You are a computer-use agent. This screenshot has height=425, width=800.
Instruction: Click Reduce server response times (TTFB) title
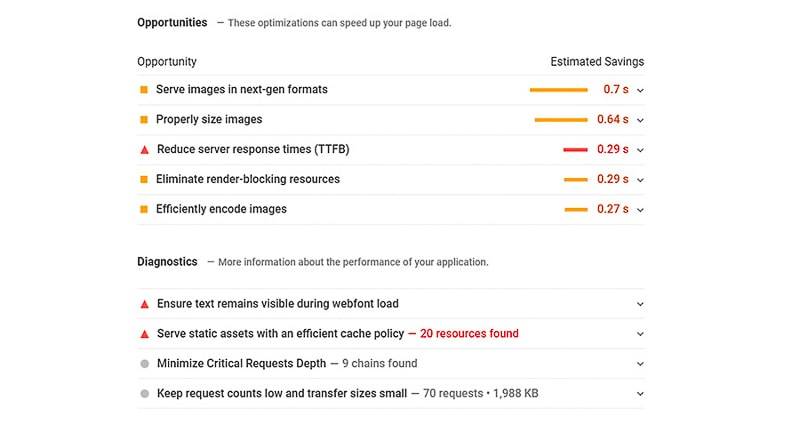(x=253, y=149)
